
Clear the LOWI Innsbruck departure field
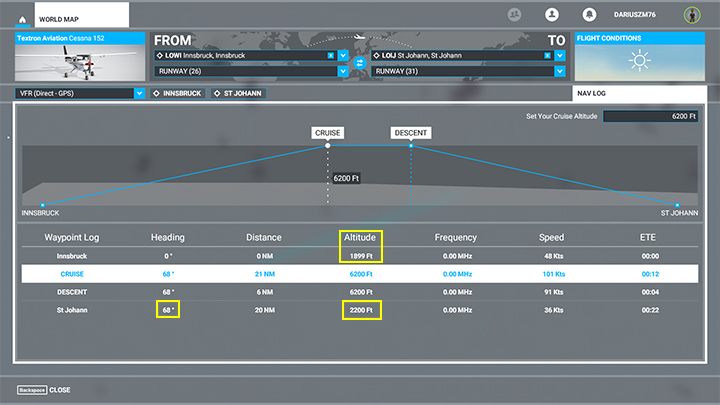(x=331, y=56)
